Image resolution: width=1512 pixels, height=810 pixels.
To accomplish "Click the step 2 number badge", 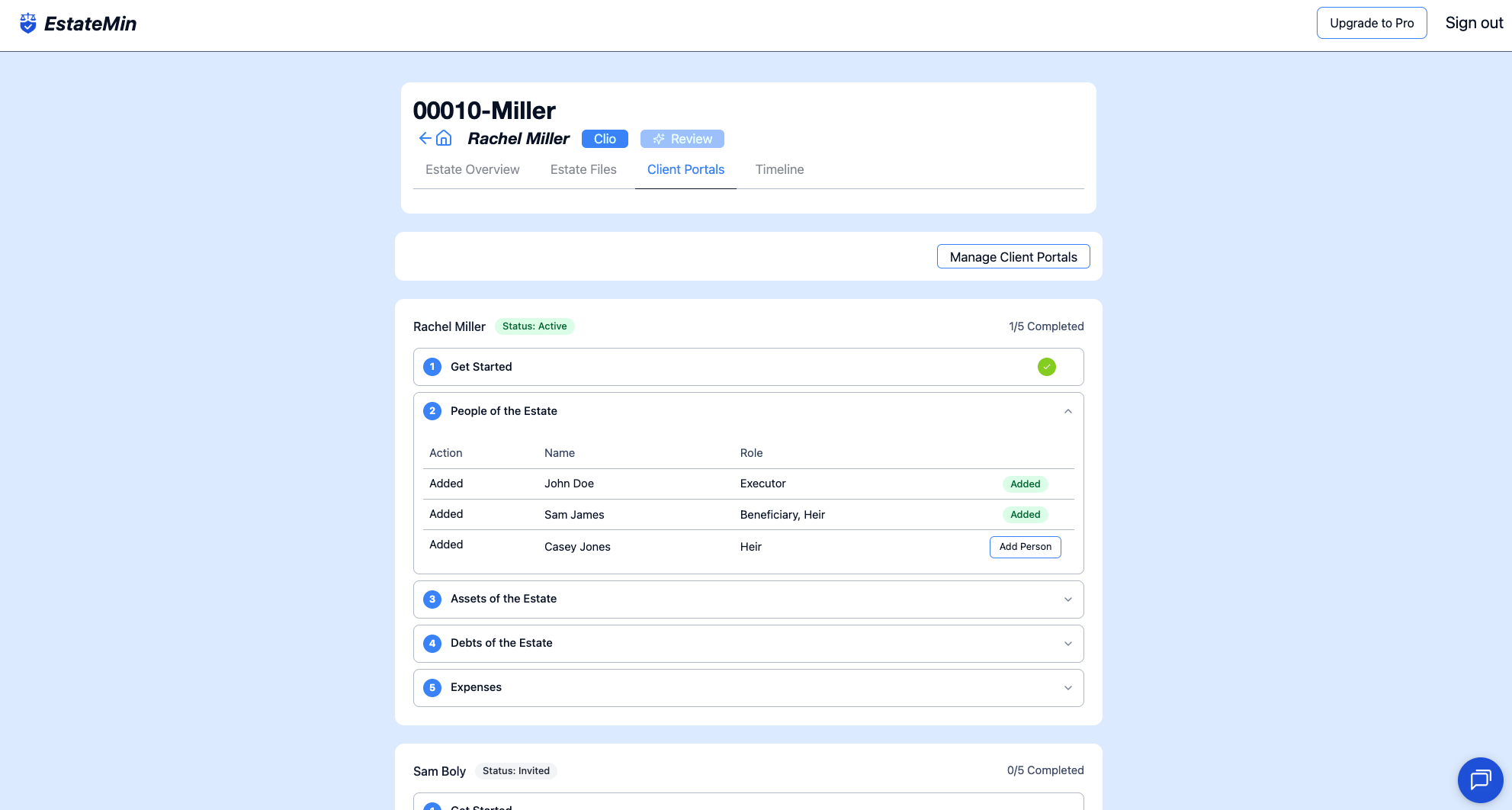I will pyautogui.click(x=432, y=411).
